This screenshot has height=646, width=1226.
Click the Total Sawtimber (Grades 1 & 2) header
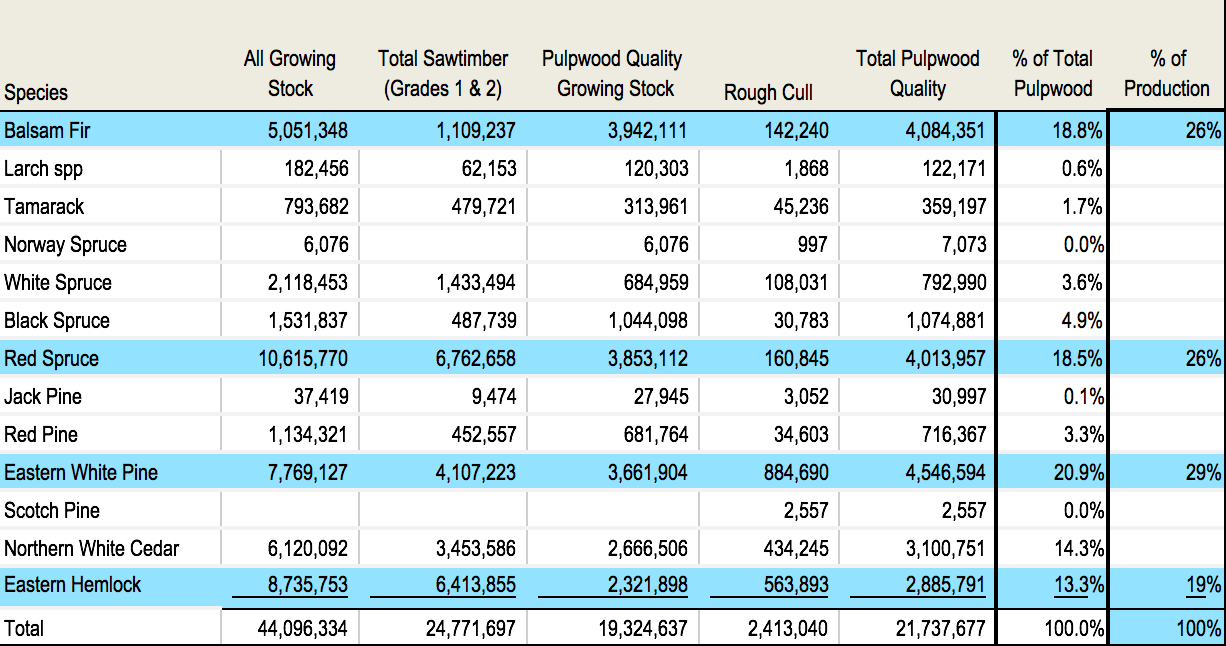(x=443, y=74)
